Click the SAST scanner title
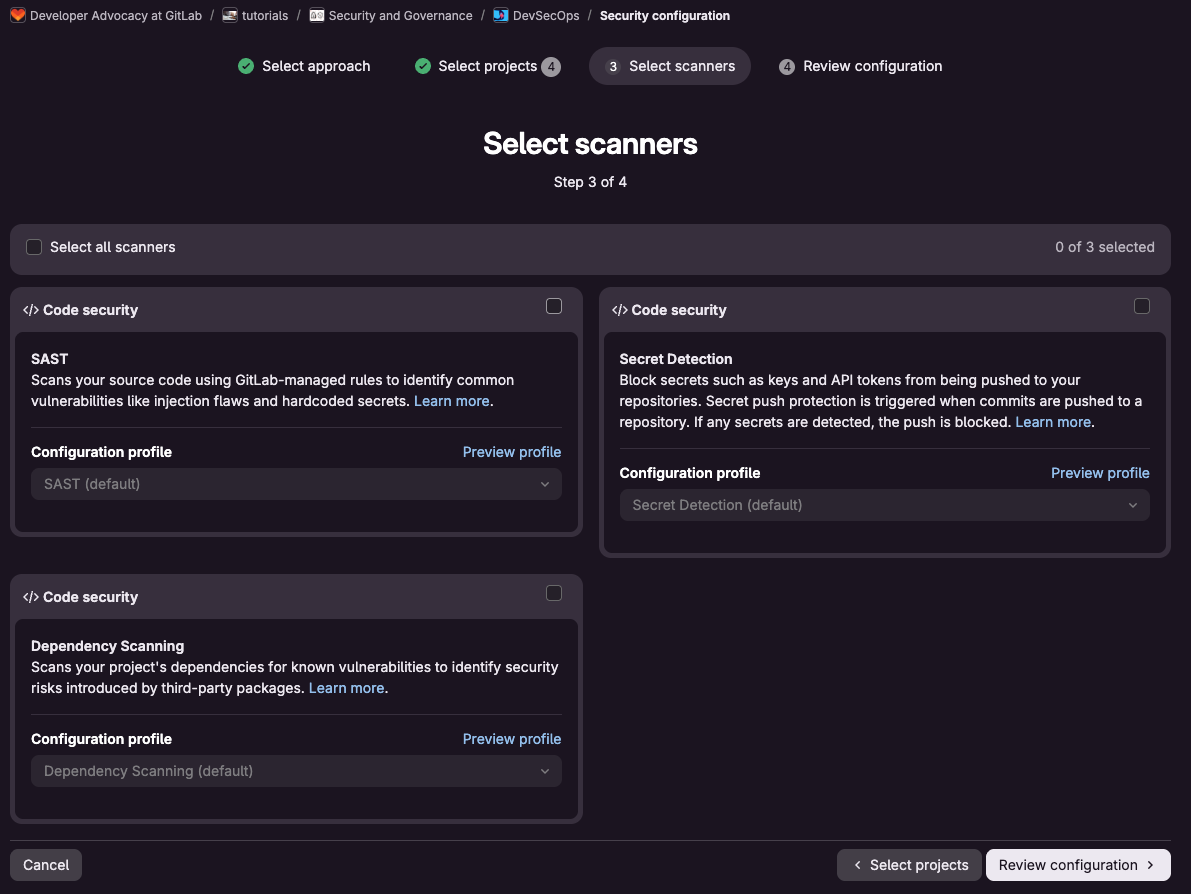Image resolution: width=1191 pixels, height=894 pixels. point(49,359)
